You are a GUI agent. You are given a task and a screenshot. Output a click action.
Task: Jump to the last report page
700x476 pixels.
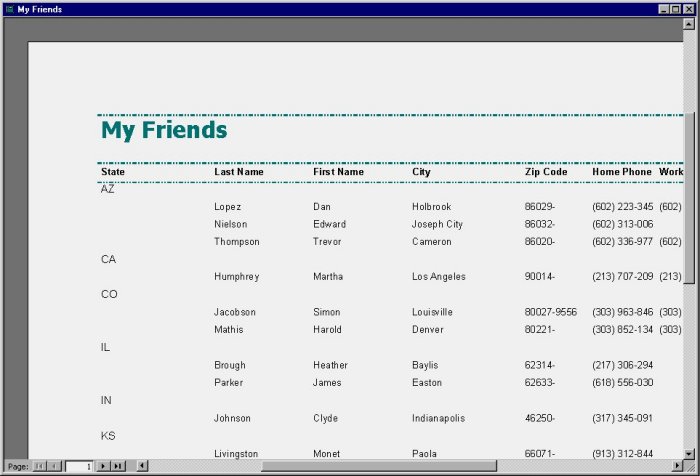point(118,466)
